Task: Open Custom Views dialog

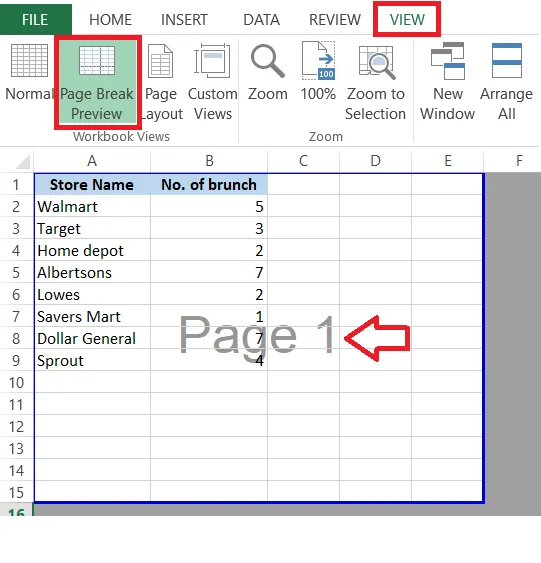Action: tap(213, 82)
